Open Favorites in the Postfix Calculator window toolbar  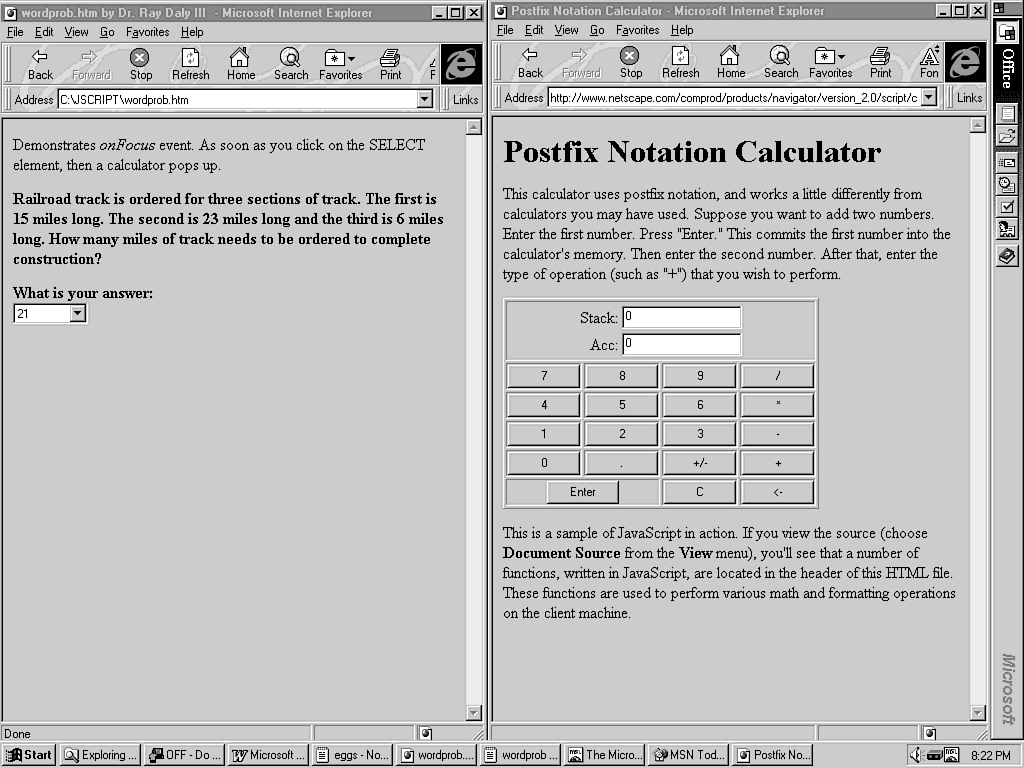click(x=830, y=63)
